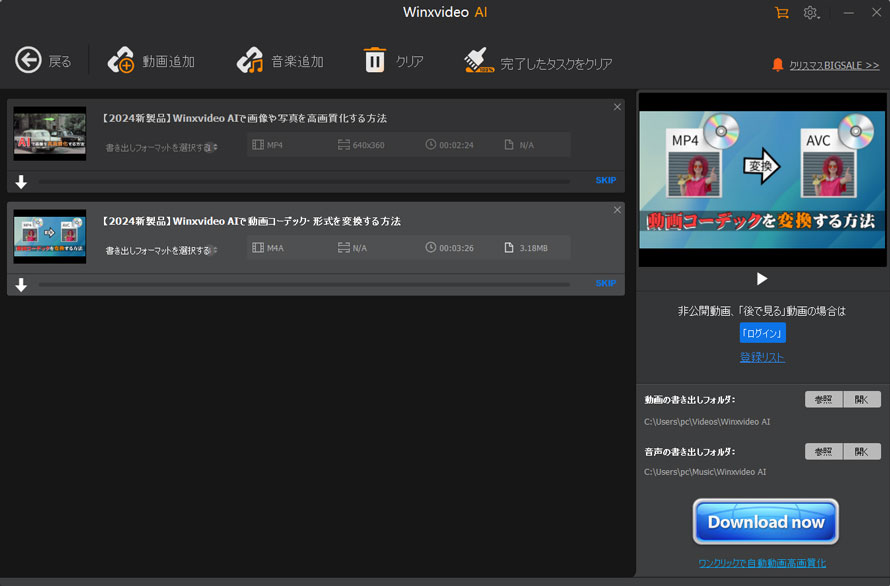Select the 音楽追加 add music icon
890x586 pixels.
[249, 60]
